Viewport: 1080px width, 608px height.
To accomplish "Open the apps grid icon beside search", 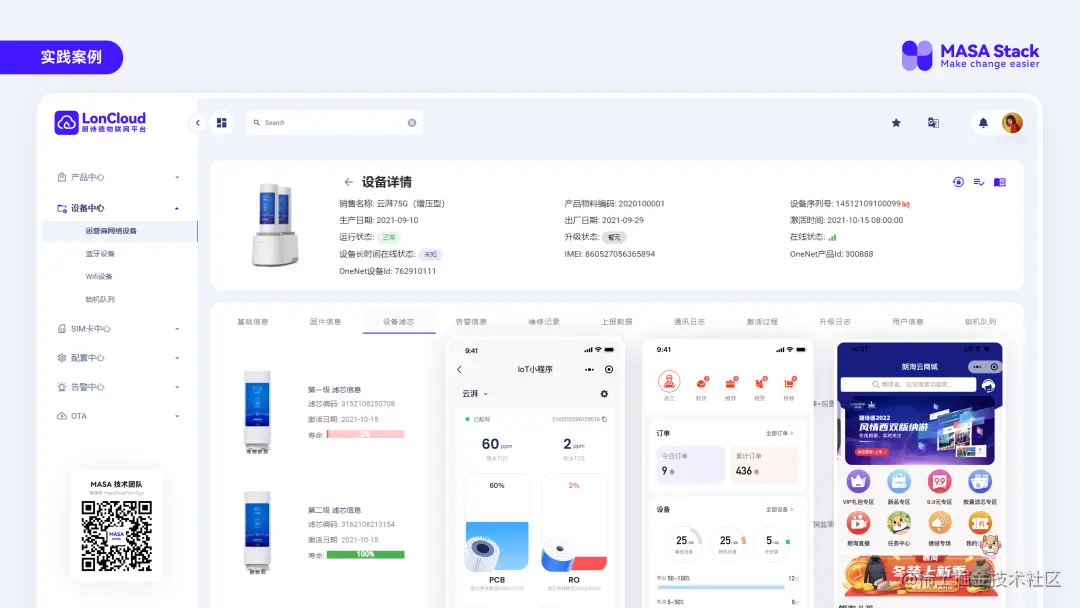I will click(221, 122).
